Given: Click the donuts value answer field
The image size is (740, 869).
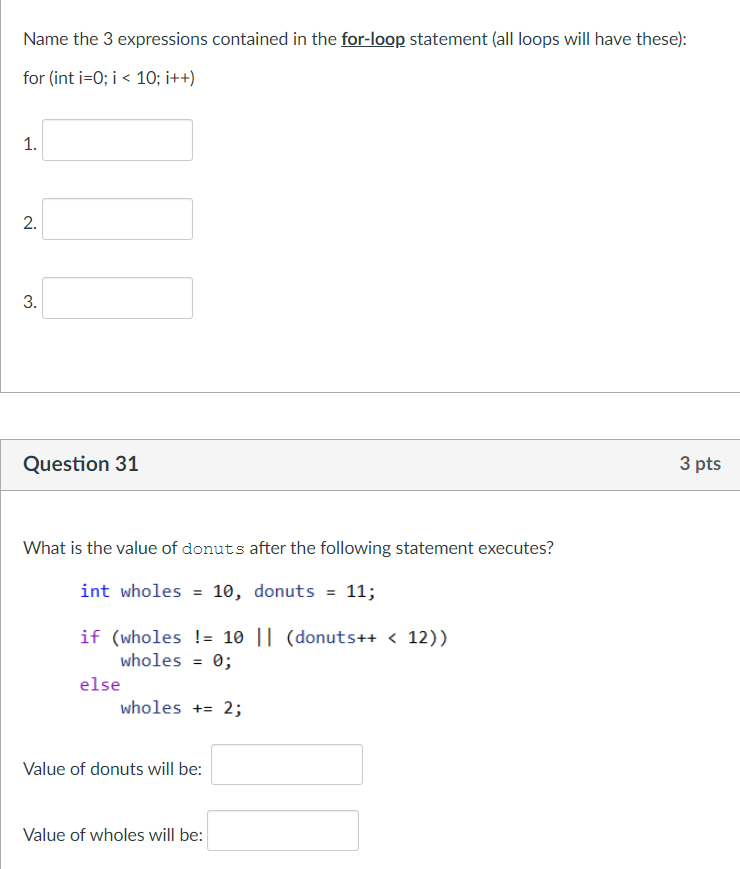Looking at the screenshot, I should point(286,764).
